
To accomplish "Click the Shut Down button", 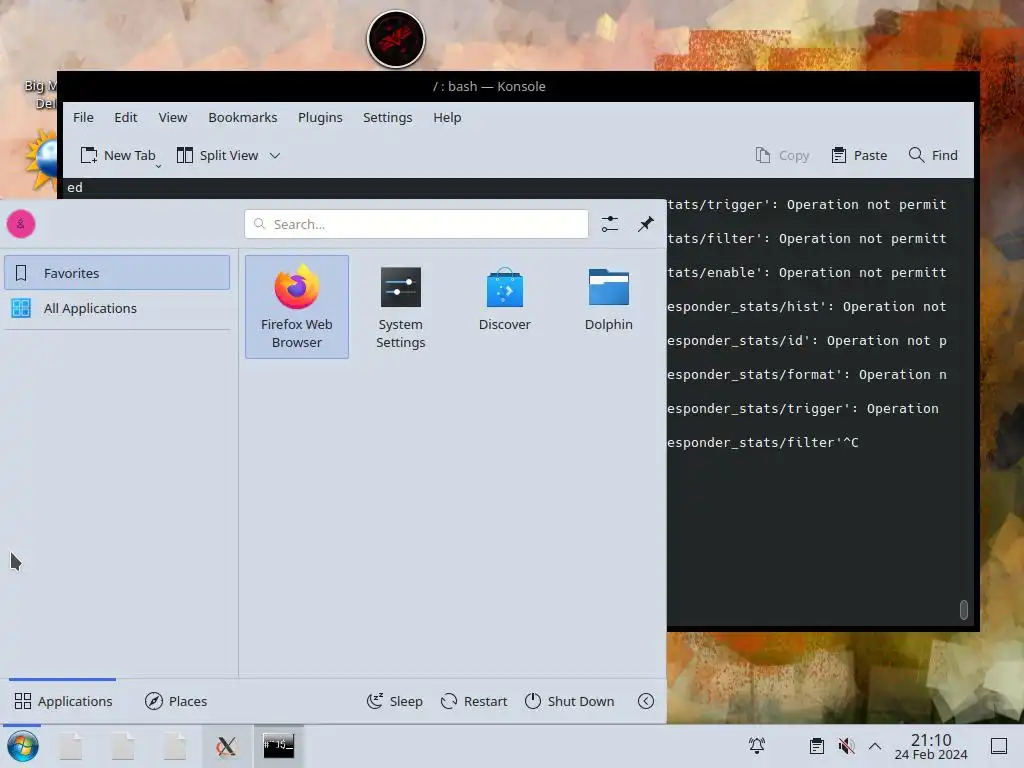I will pos(569,701).
